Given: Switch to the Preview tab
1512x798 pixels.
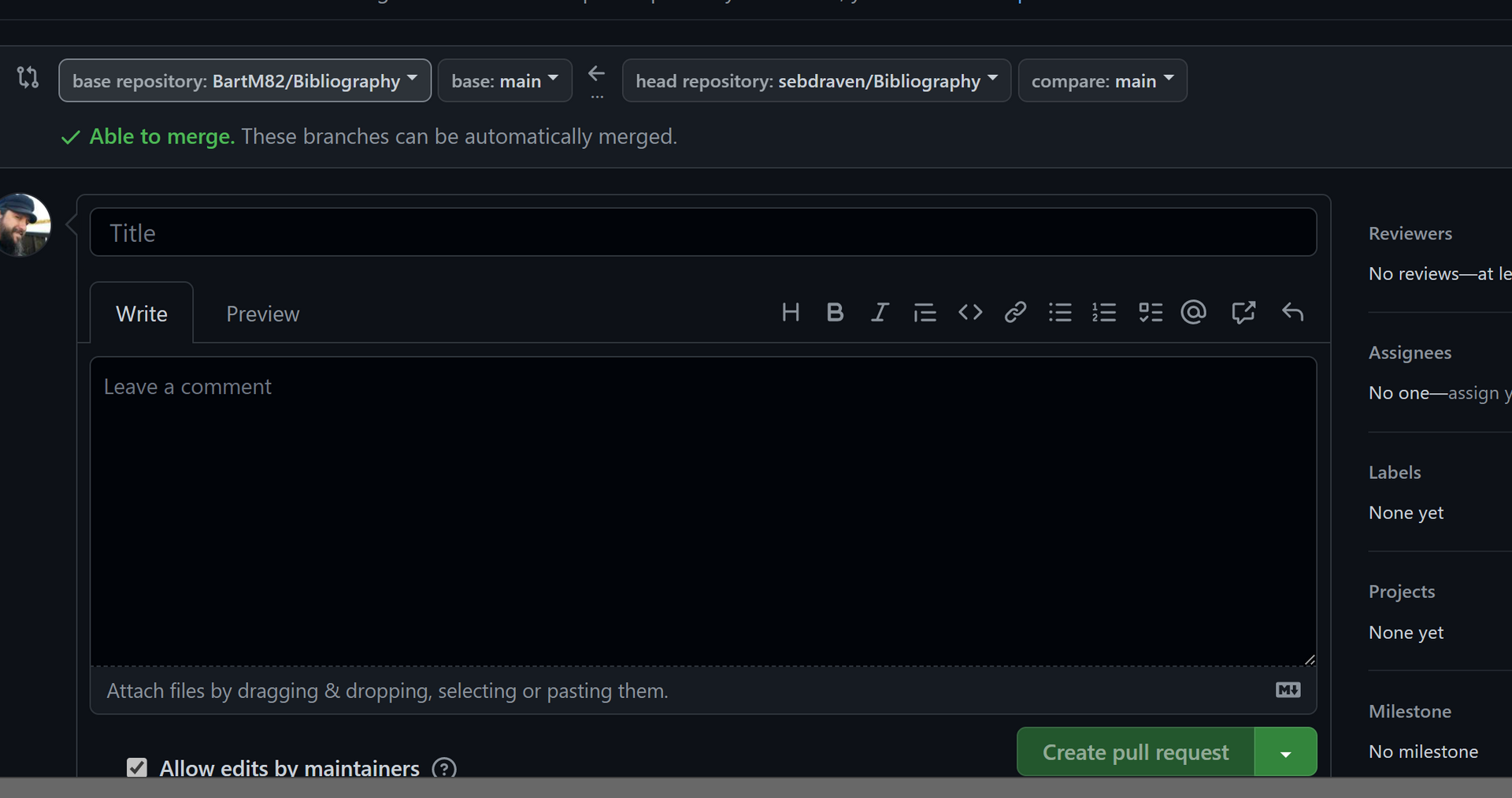Looking at the screenshot, I should pyautogui.click(x=262, y=313).
